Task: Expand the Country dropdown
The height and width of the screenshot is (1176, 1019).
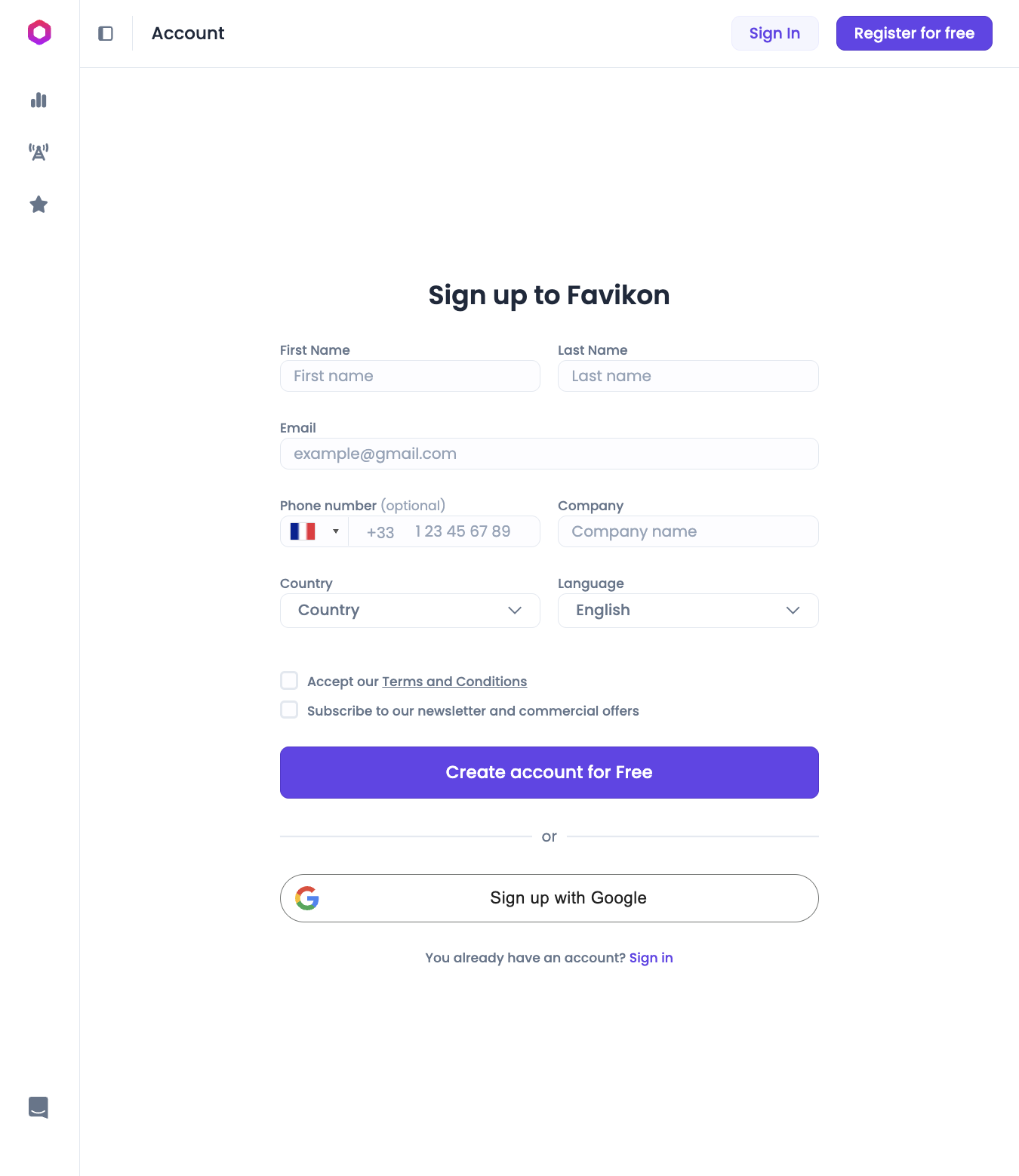Action: pos(410,611)
